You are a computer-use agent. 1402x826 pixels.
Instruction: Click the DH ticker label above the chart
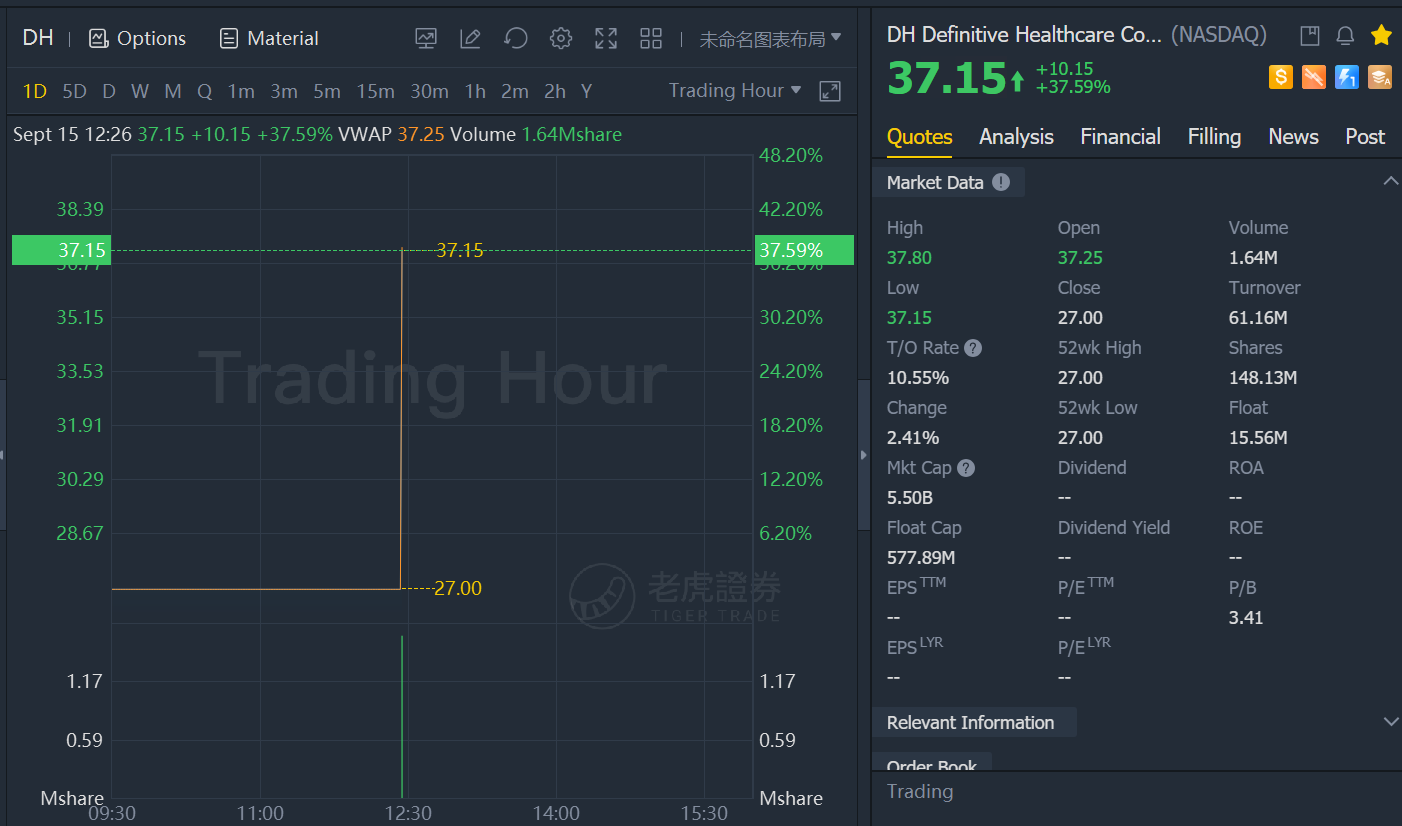click(38, 38)
